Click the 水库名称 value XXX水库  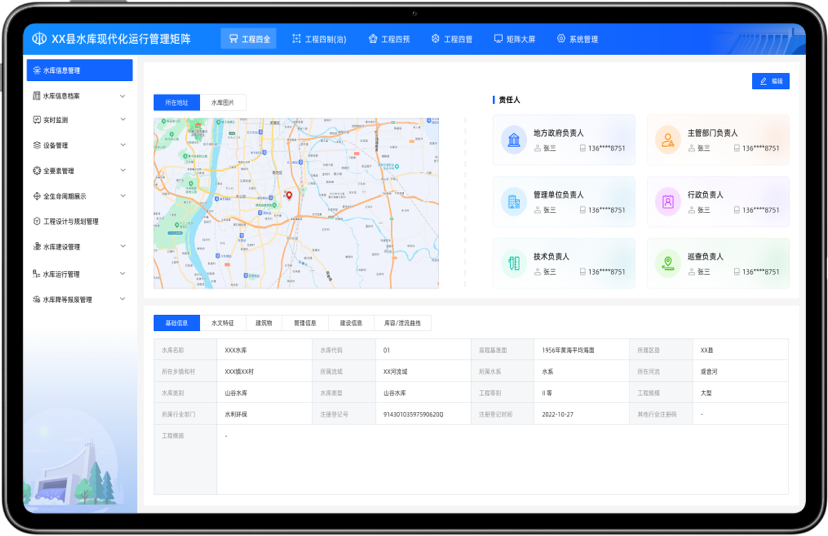click(x=236, y=350)
